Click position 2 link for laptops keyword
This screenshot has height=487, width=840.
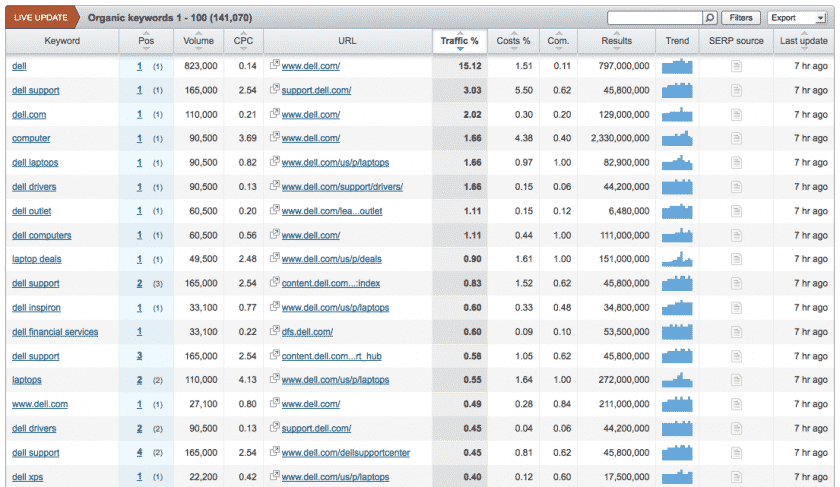coord(139,380)
